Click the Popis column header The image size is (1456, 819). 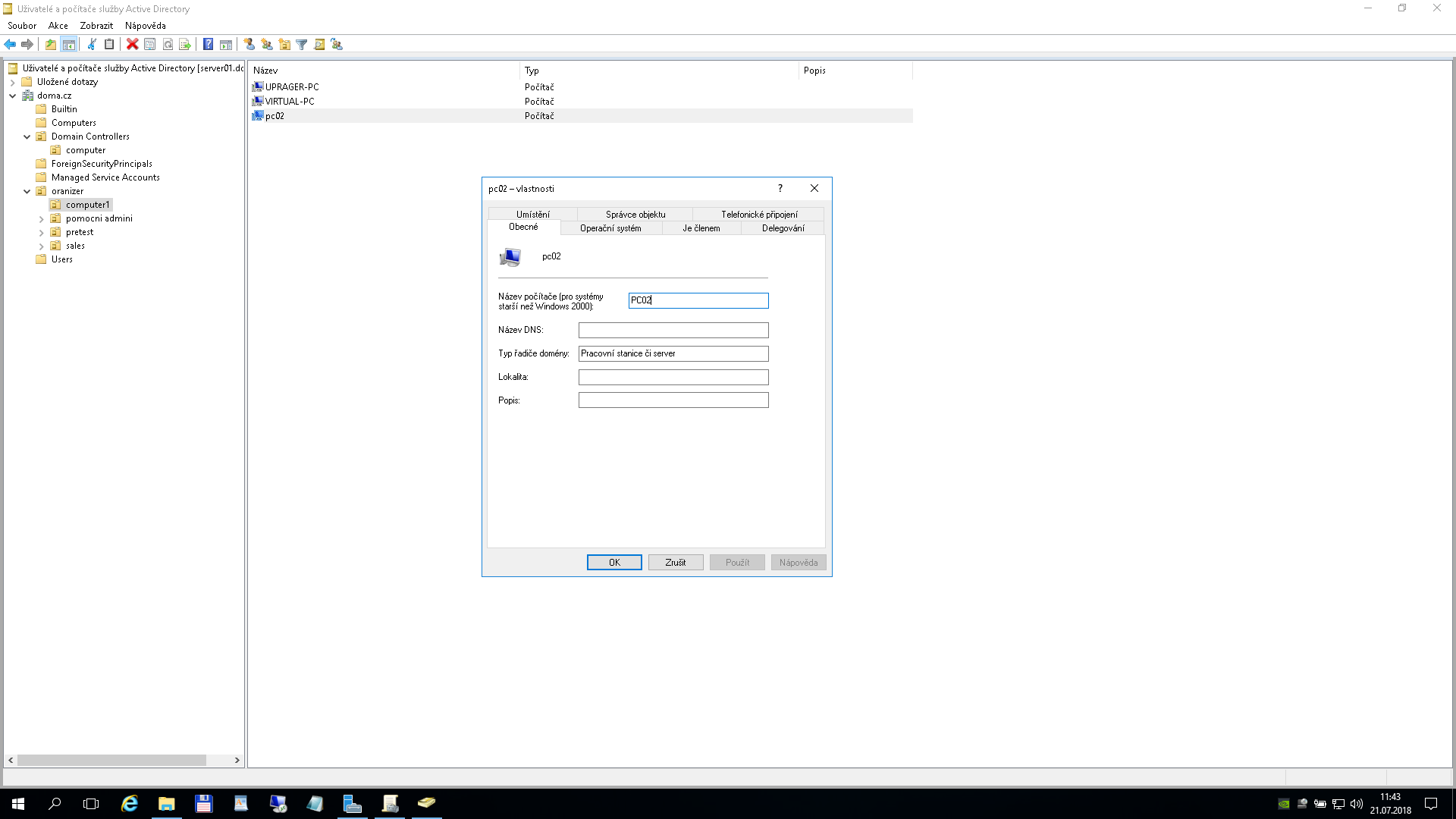pos(856,71)
